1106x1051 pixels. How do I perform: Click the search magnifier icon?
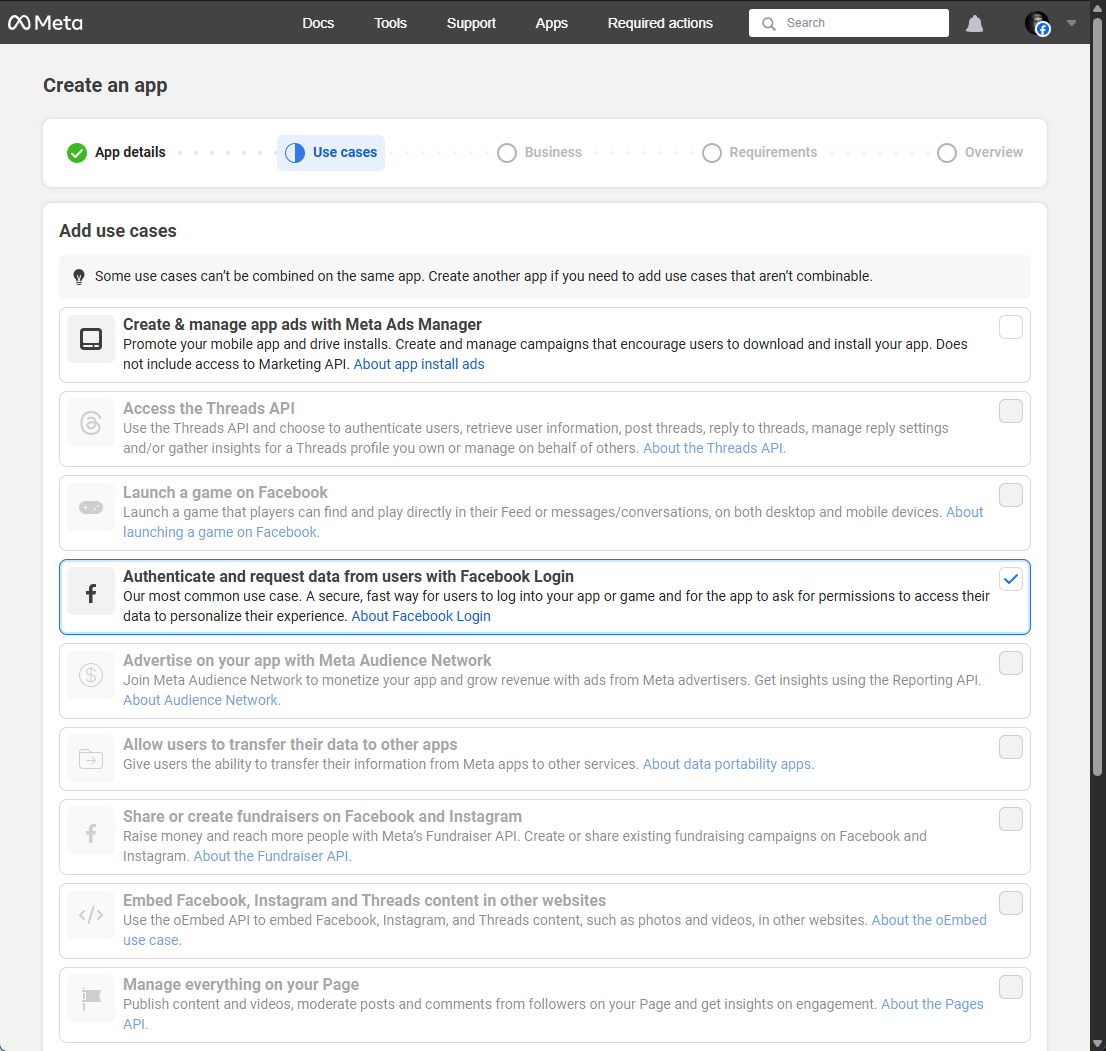point(769,23)
